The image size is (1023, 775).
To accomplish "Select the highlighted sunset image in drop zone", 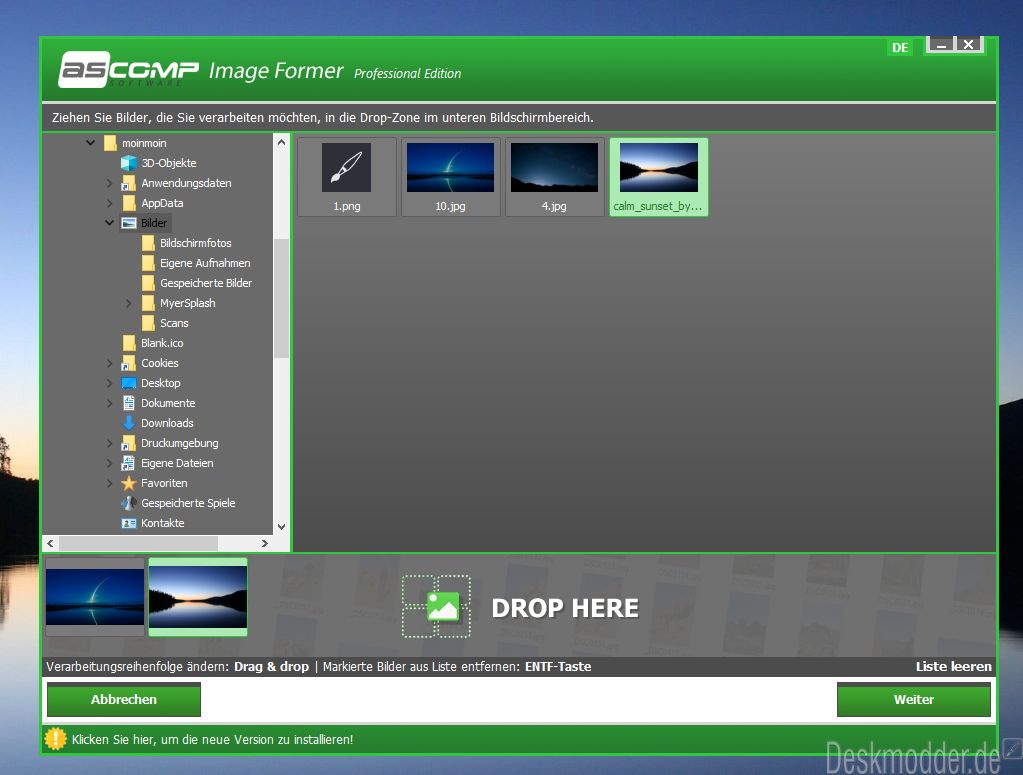I will coord(198,597).
